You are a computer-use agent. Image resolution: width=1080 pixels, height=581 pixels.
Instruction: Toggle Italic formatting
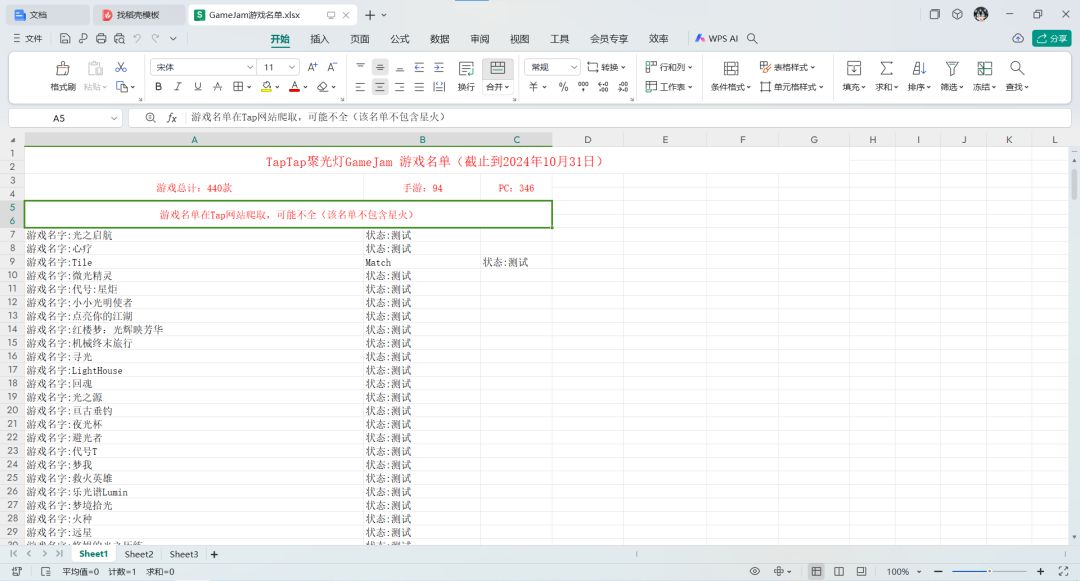[178, 87]
